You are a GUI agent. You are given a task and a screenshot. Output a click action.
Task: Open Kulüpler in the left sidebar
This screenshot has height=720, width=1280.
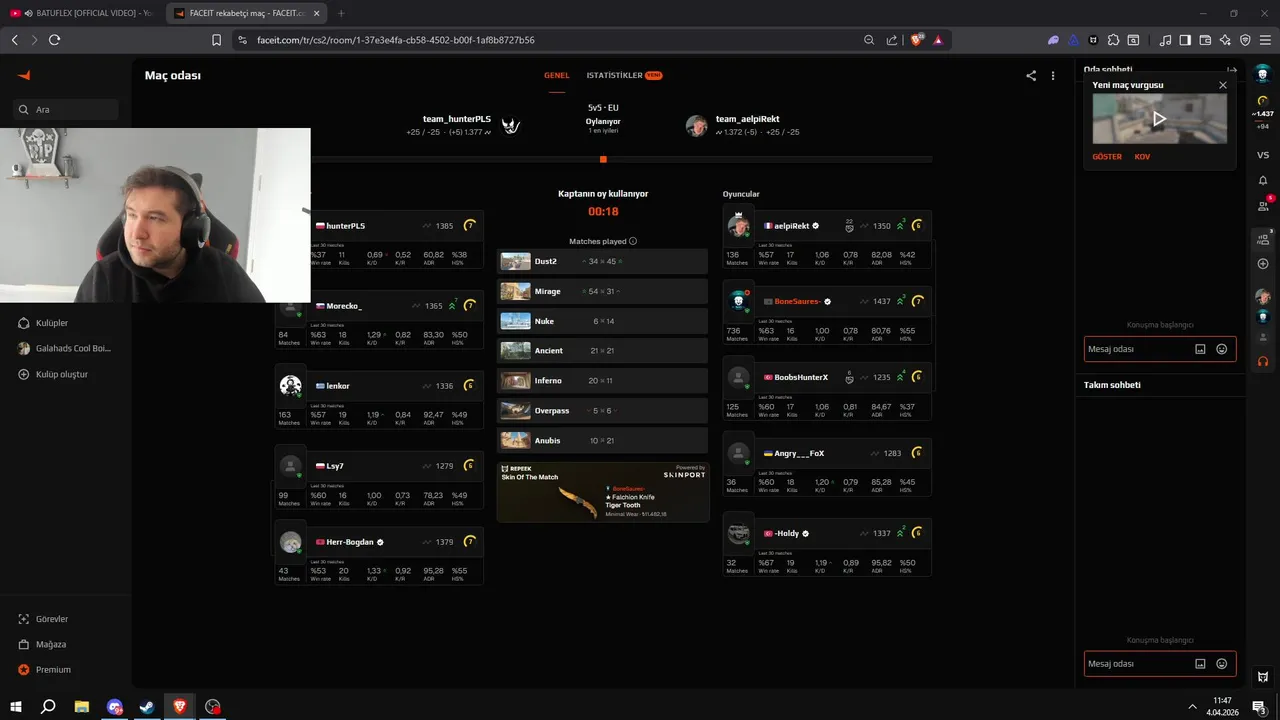coord(52,323)
